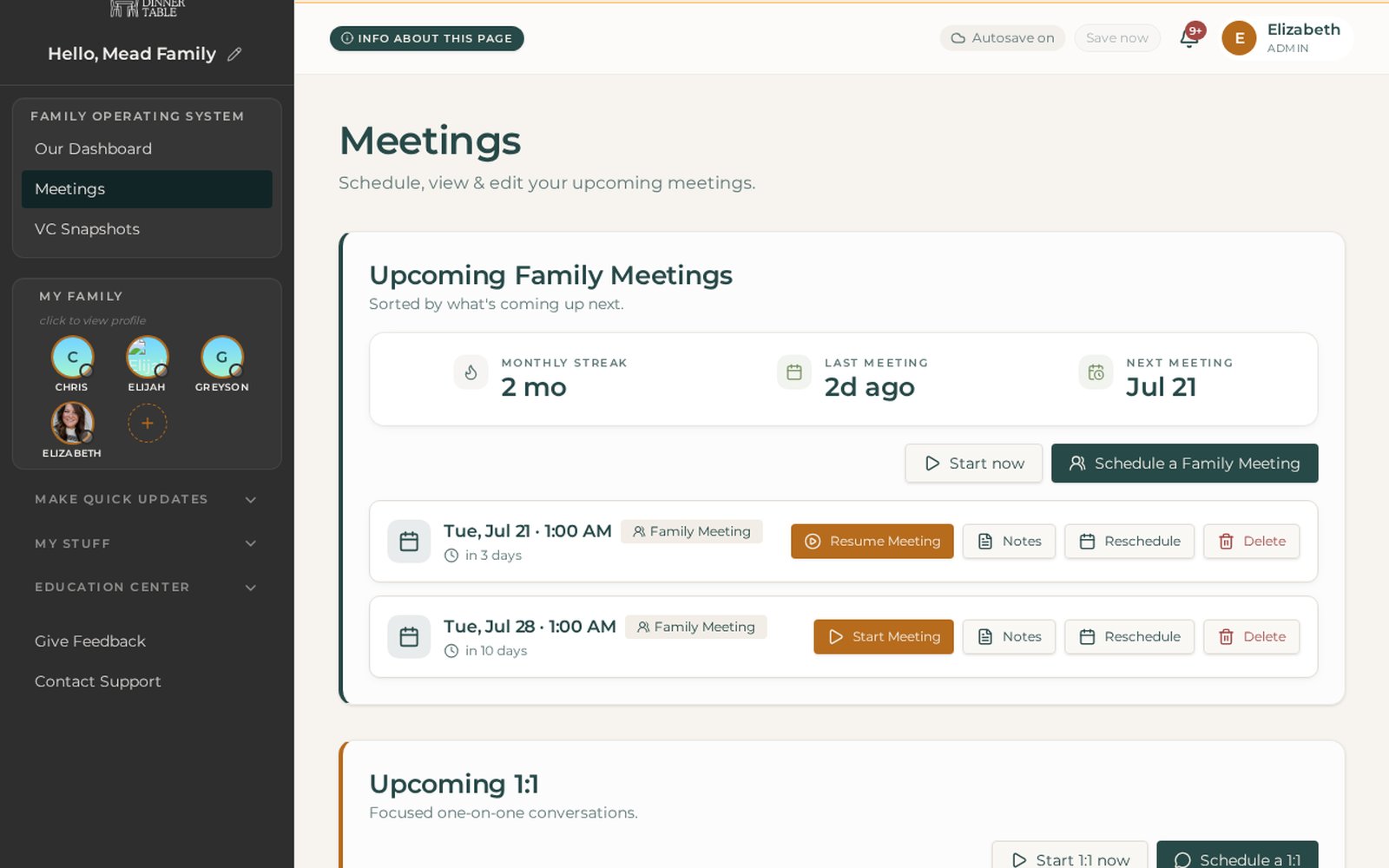This screenshot has width=1389, height=868.
Task: Open Notes for the Jul 21 meeting
Action: click(x=1010, y=542)
